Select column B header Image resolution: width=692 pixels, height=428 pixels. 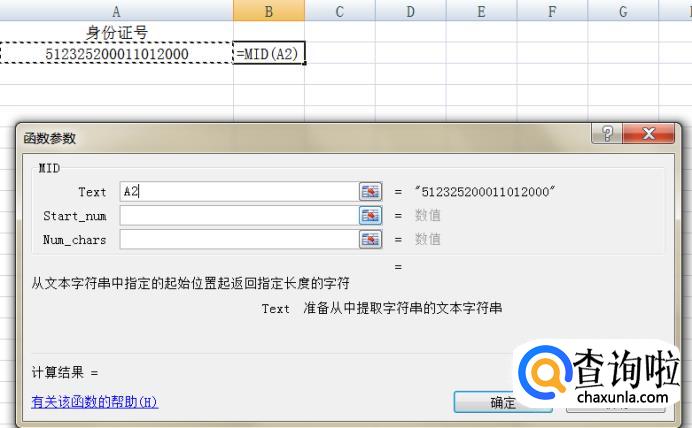coord(269,11)
